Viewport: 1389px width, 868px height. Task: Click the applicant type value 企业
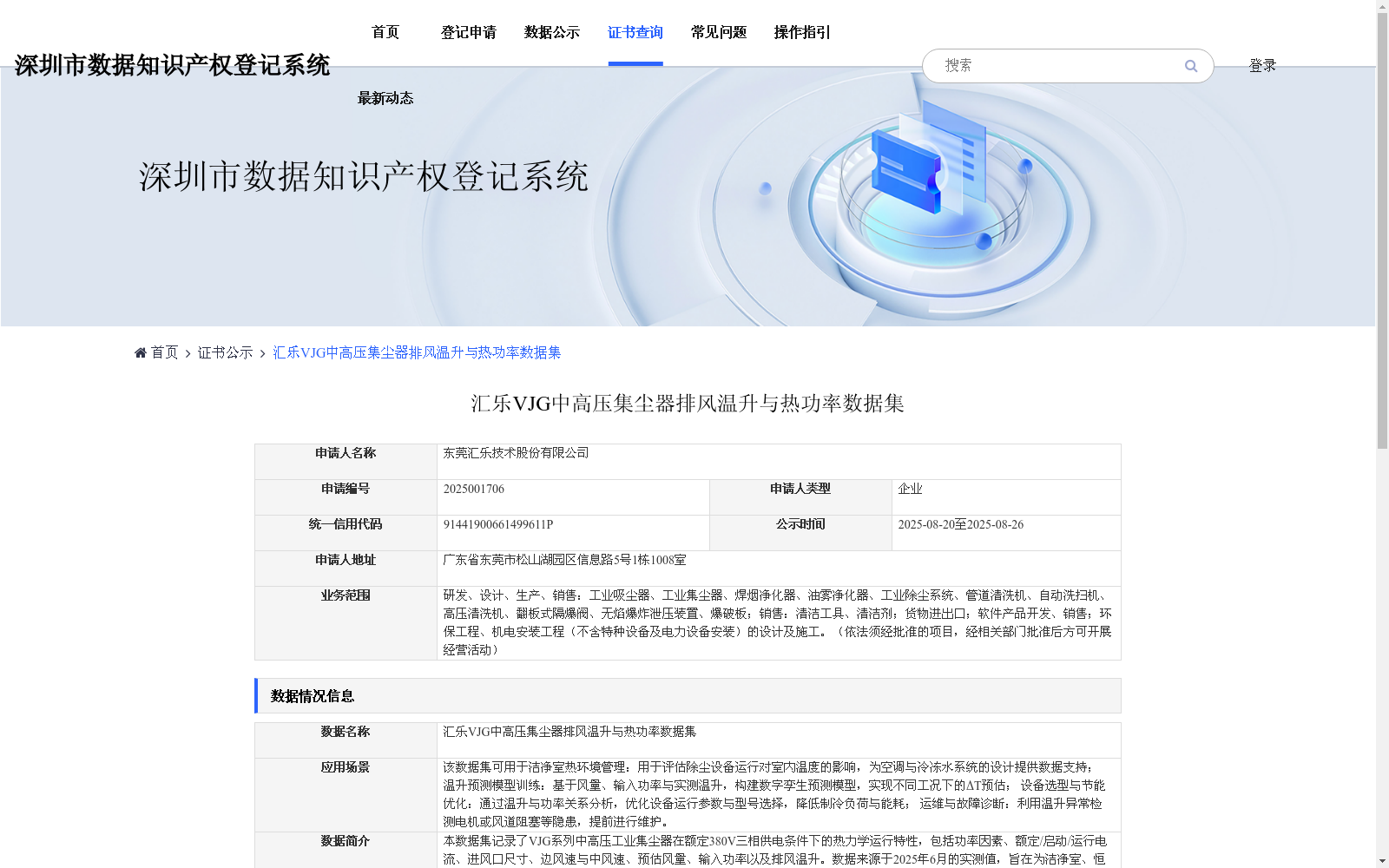[x=910, y=489]
